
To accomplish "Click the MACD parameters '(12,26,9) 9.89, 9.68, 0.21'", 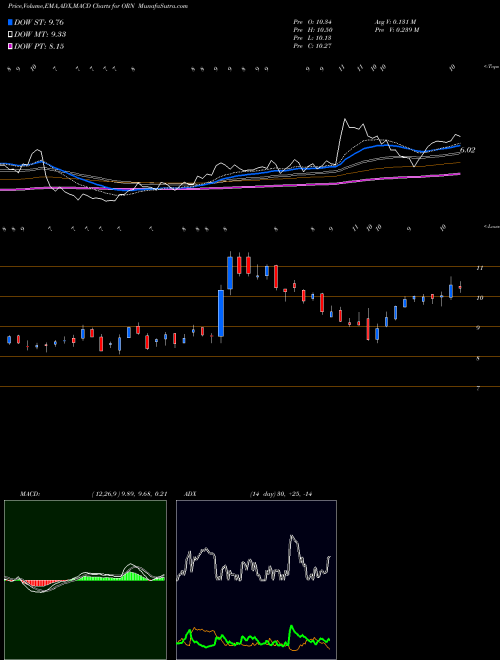I will pyautogui.click(x=129, y=494).
